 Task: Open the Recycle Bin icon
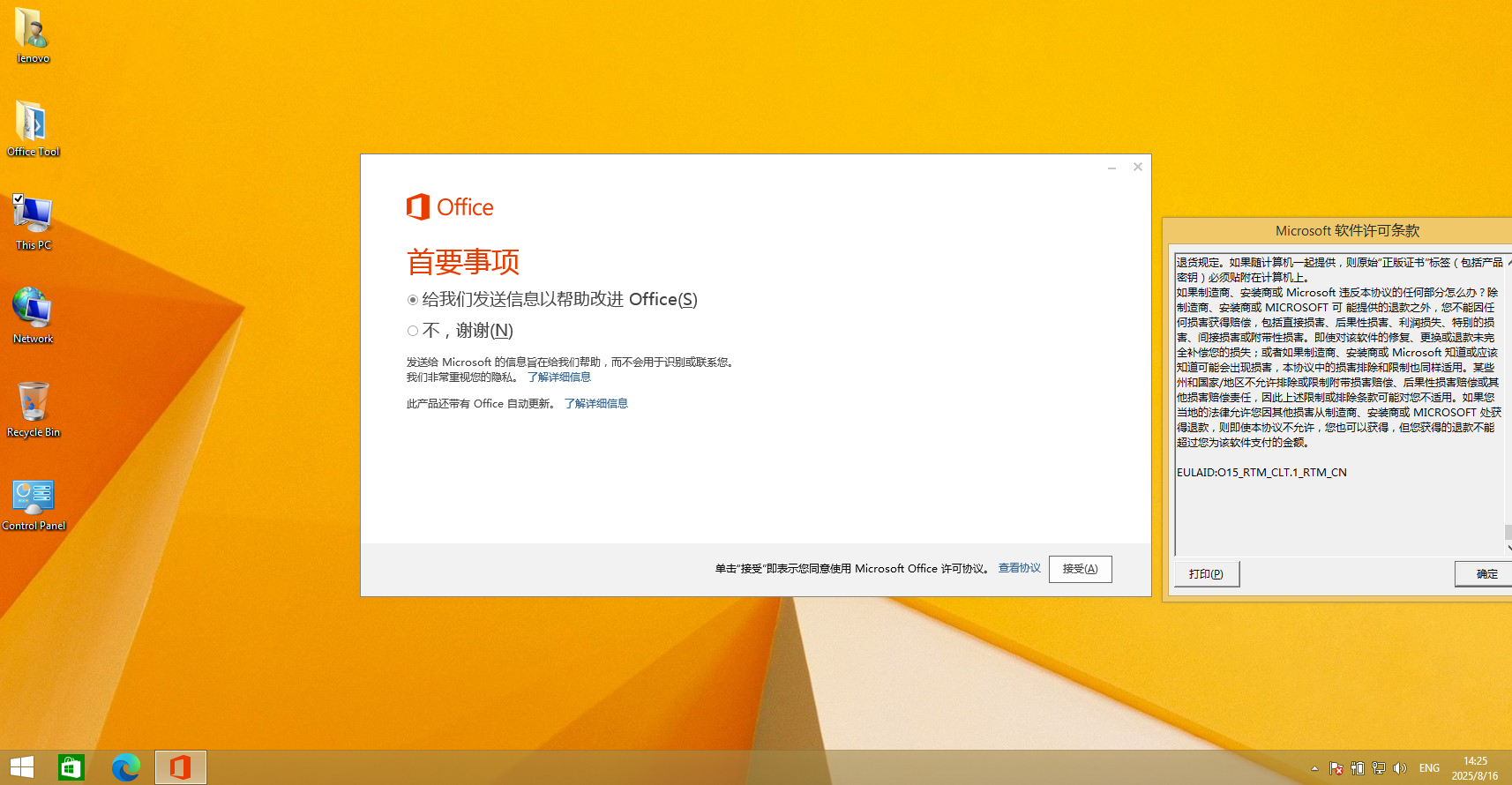[33, 404]
